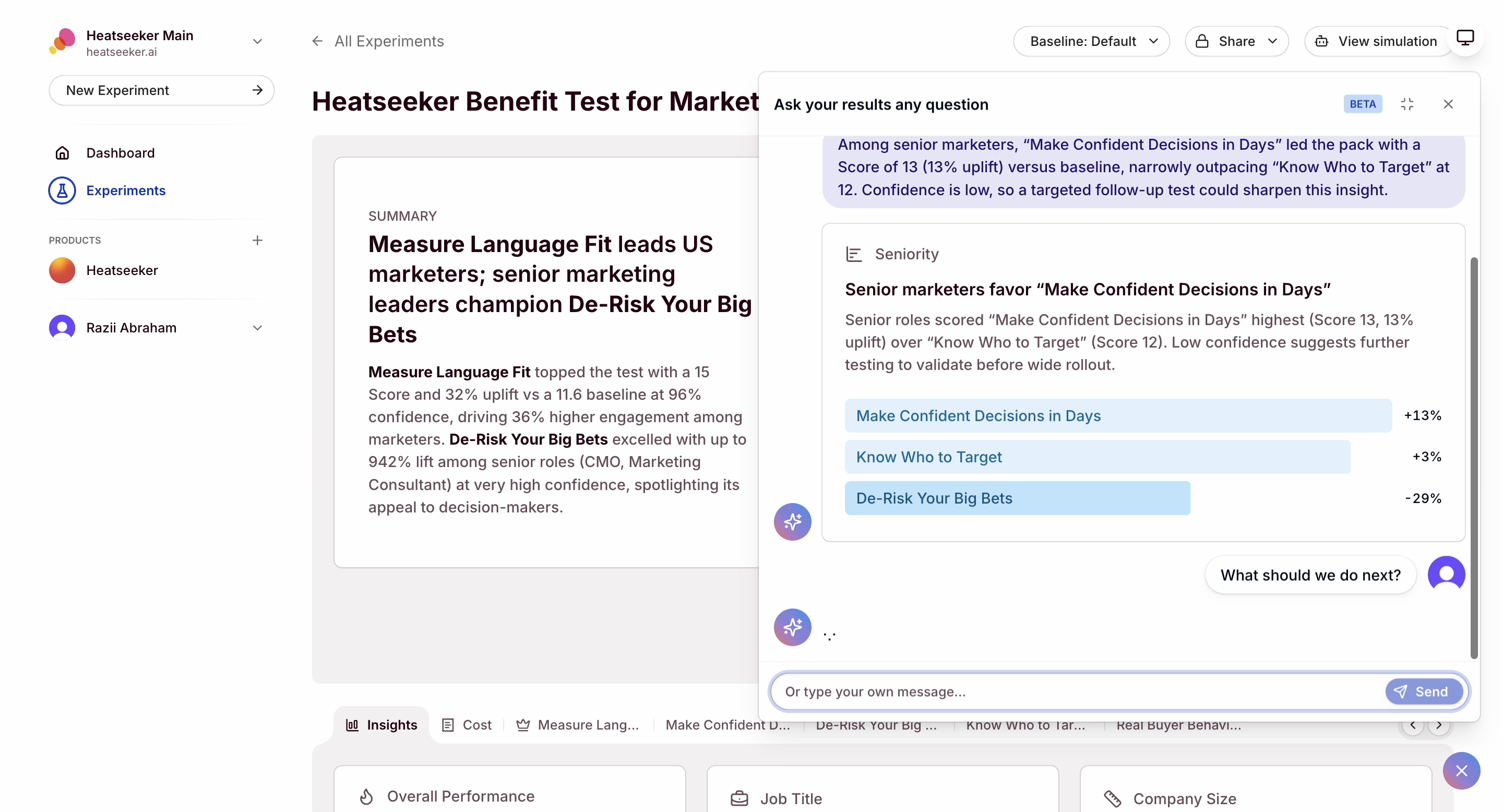Open Experiments in the sidebar
This screenshot has height=812, width=1503.
(x=125, y=190)
